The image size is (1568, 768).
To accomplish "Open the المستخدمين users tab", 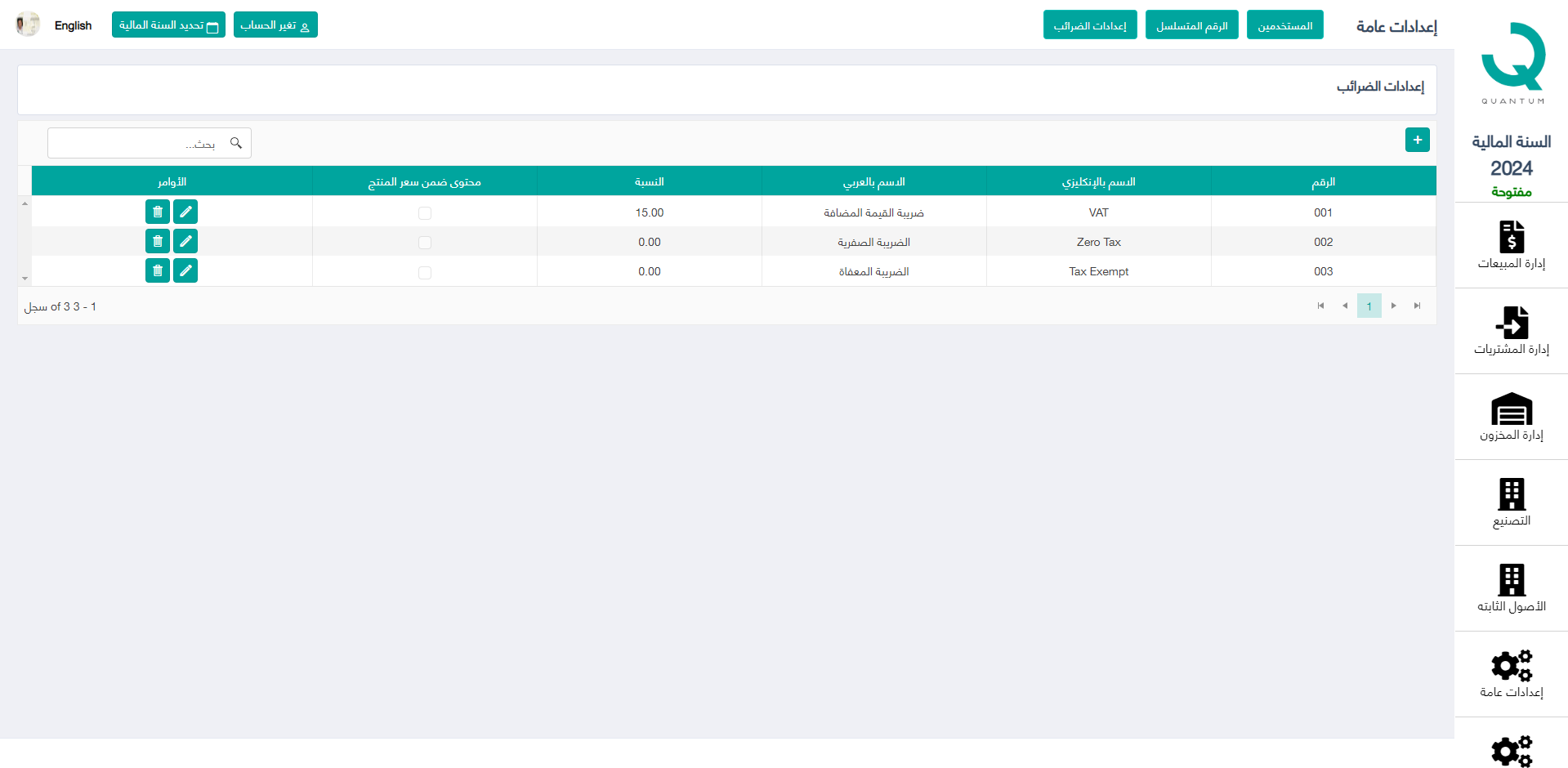I will click(x=1284, y=25).
